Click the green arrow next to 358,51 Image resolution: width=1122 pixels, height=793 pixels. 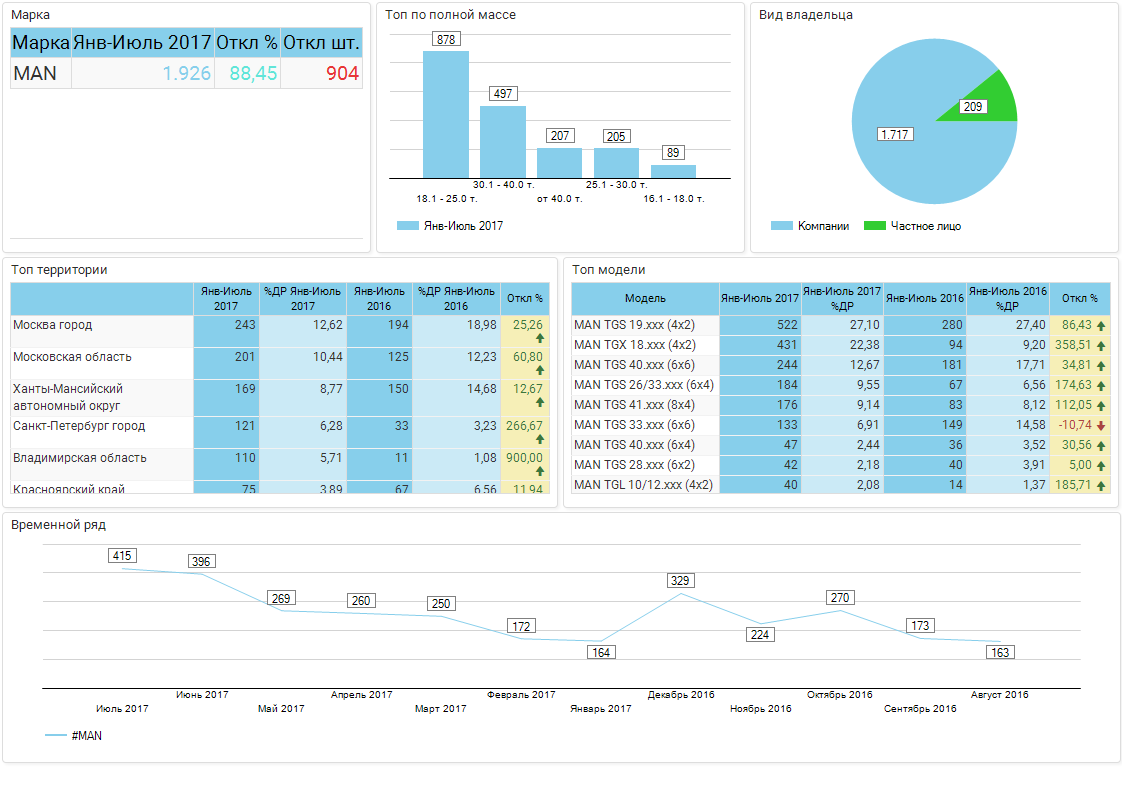[1101, 346]
